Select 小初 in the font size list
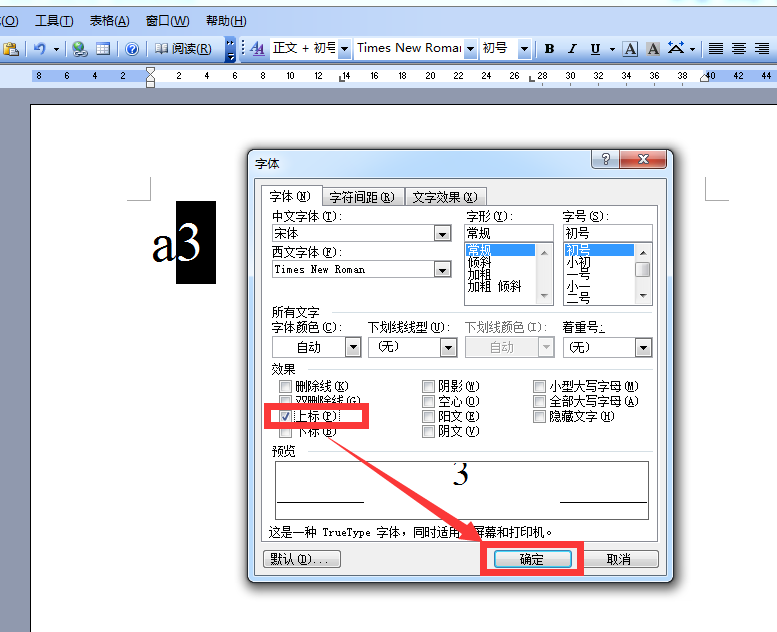 tap(578, 262)
